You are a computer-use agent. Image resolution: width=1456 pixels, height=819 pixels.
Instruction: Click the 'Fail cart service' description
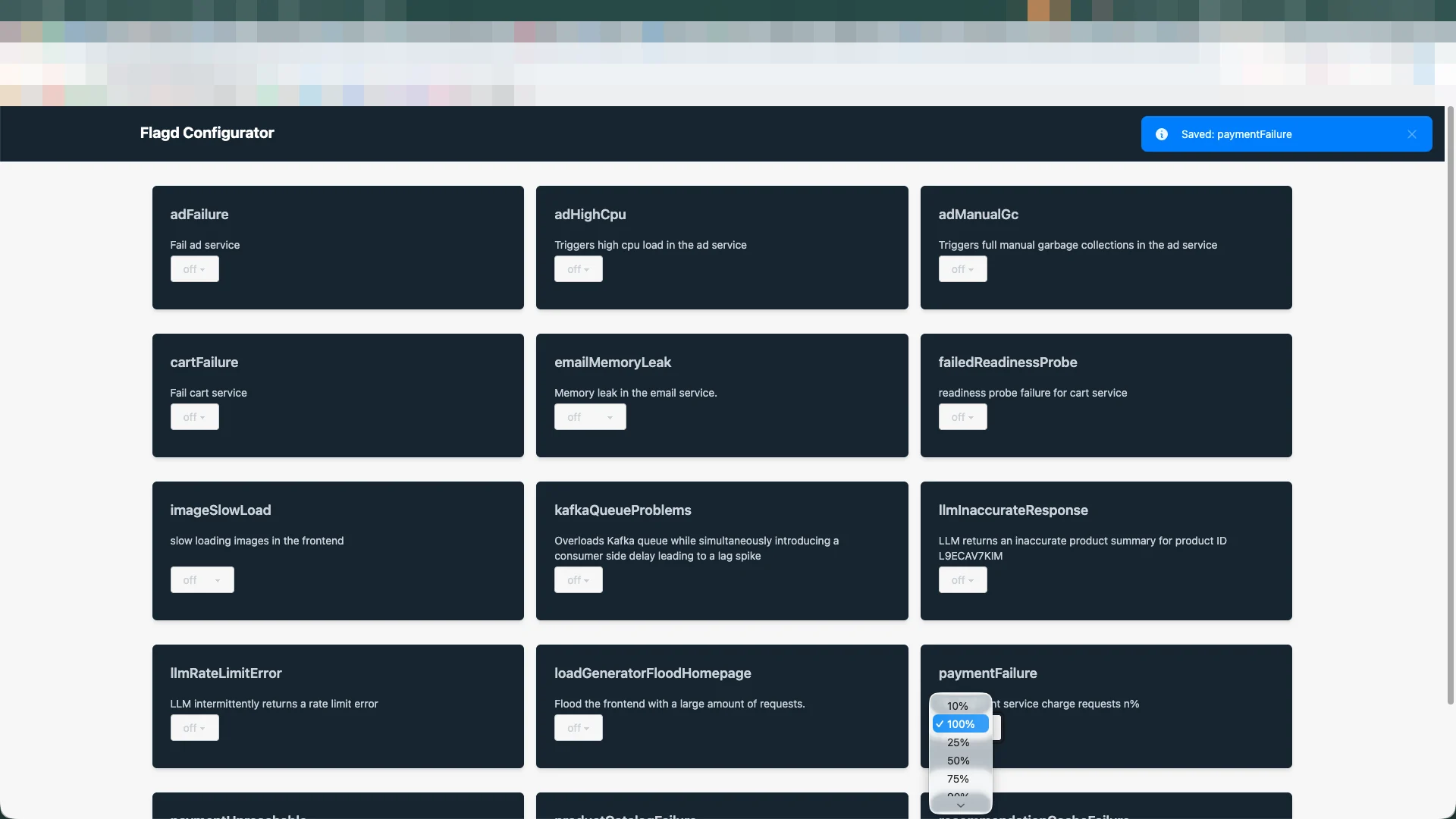point(209,393)
